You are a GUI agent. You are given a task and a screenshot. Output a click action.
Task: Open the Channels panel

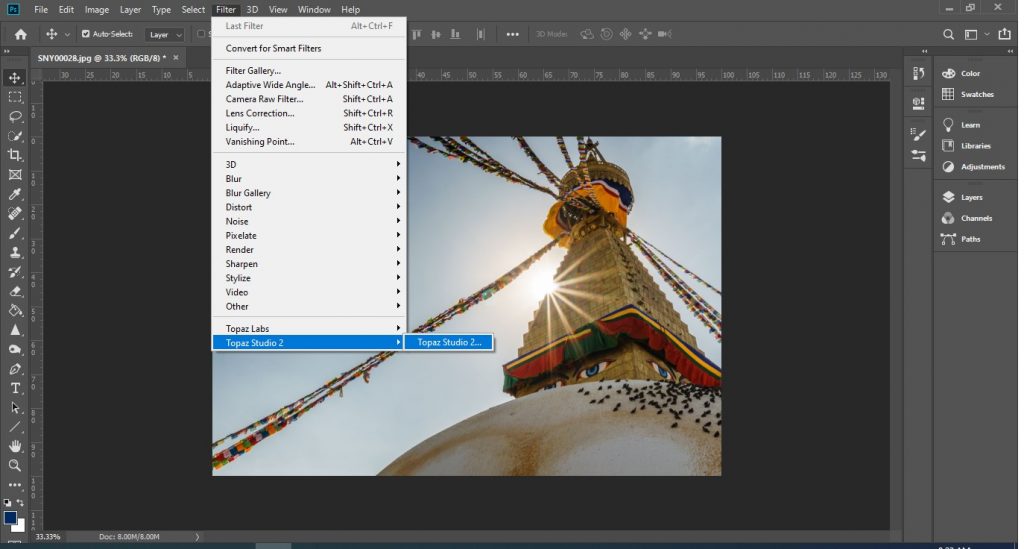[x=976, y=218]
